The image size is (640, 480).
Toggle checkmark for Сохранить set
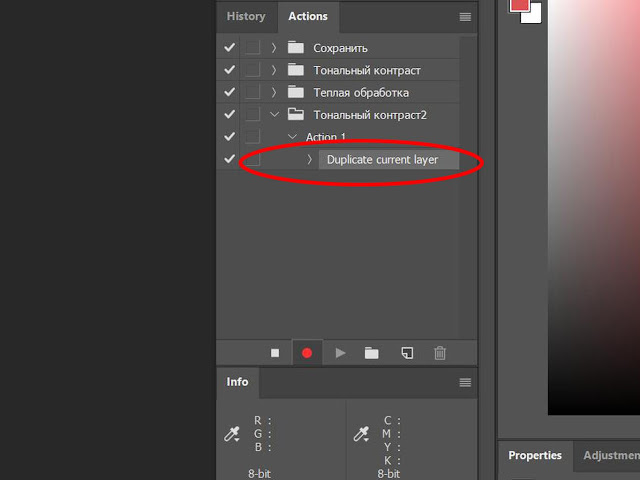coord(229,47)
